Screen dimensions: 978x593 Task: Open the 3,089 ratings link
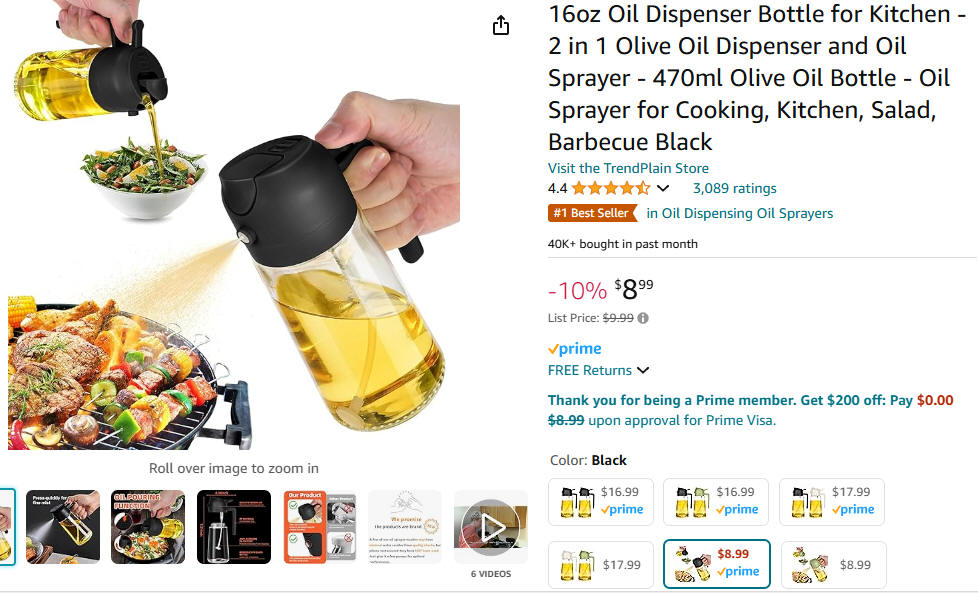coord(735,188)
